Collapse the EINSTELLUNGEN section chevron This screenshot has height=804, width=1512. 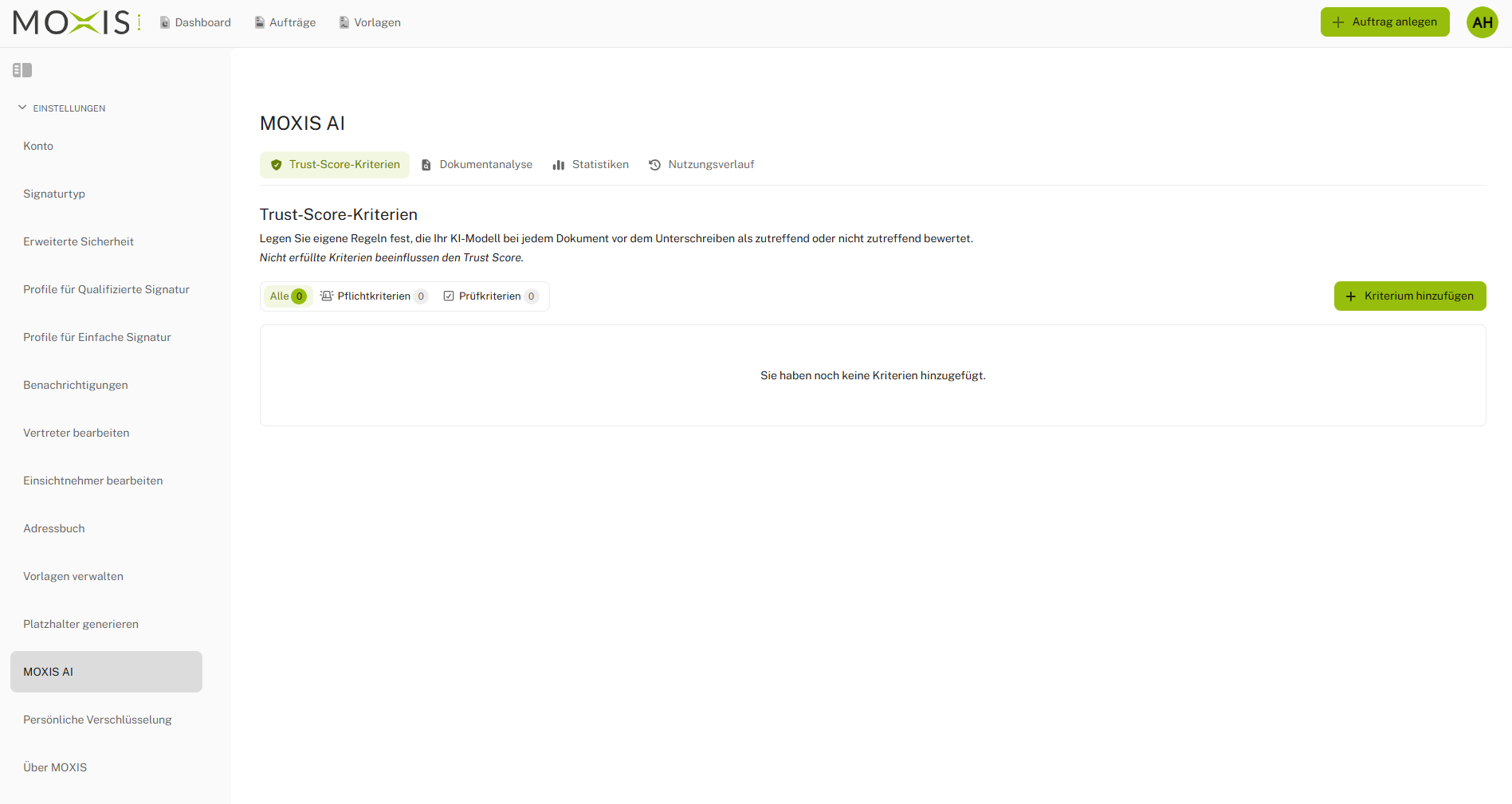pos(22,108)
